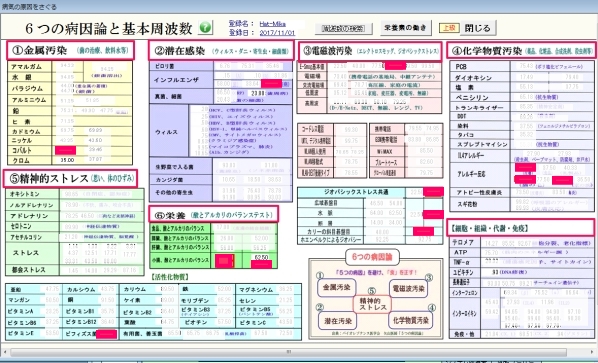Click the 62.50 value in the 小腸 balance row
598x363 pixels.
tap(262, 258)
